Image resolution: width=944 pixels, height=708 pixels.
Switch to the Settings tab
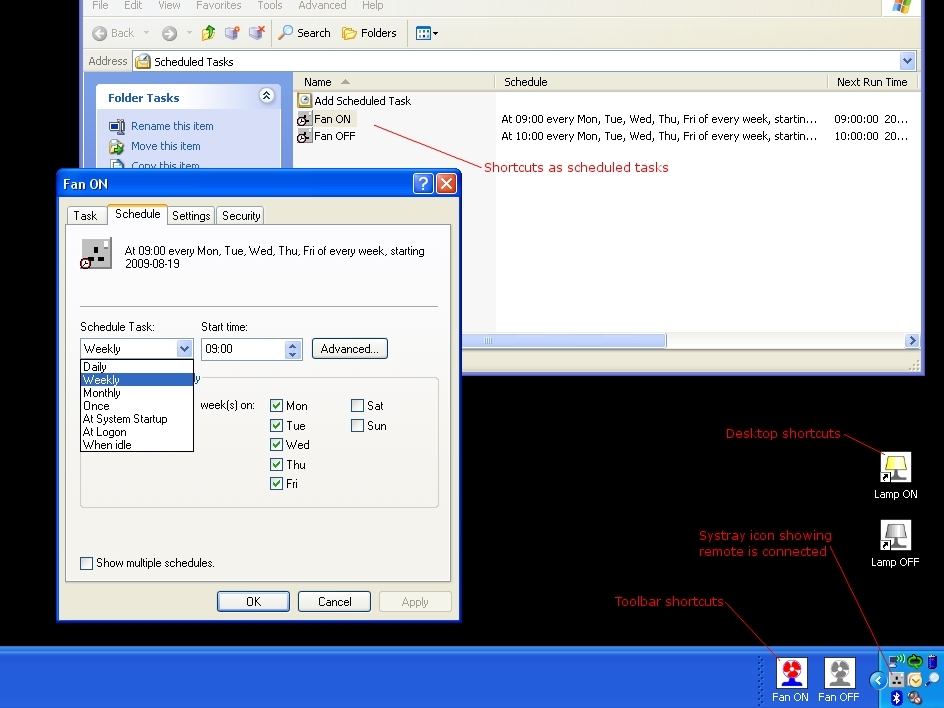[x=191, y=216]
